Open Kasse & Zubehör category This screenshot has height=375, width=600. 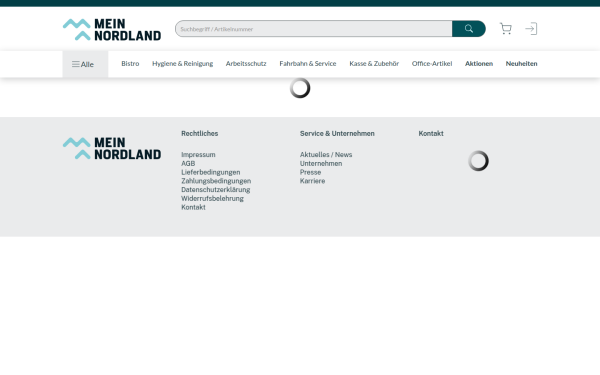click(374, 64)
